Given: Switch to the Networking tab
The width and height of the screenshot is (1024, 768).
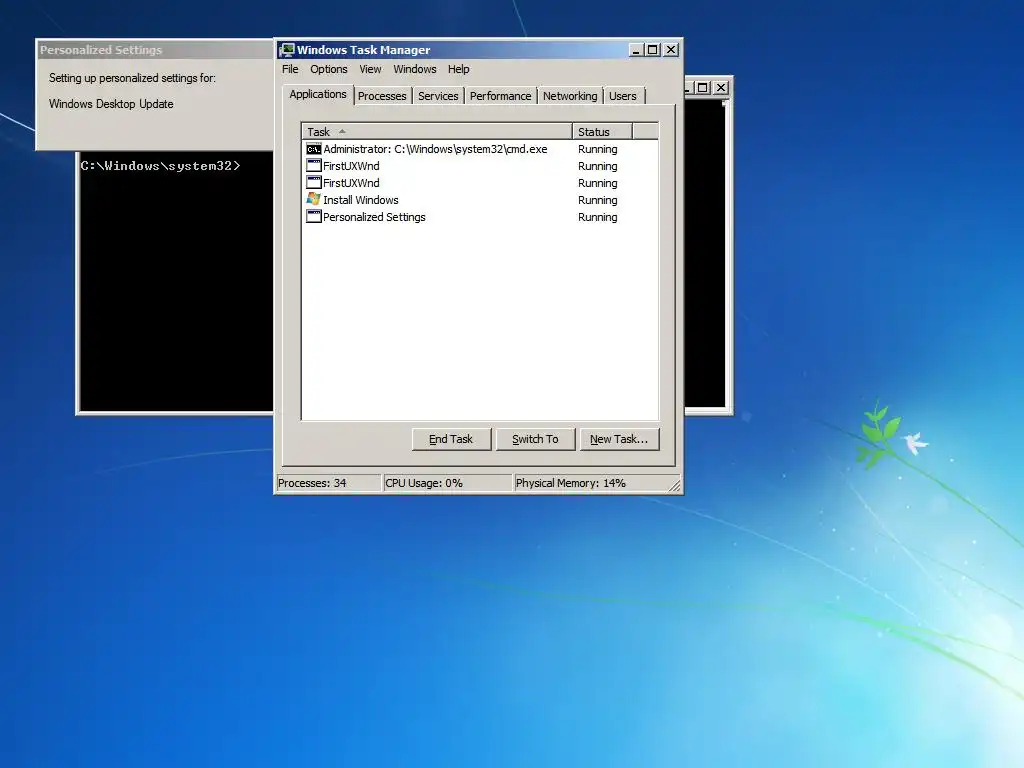Looking at the screenshot, I should pos(570,96).
